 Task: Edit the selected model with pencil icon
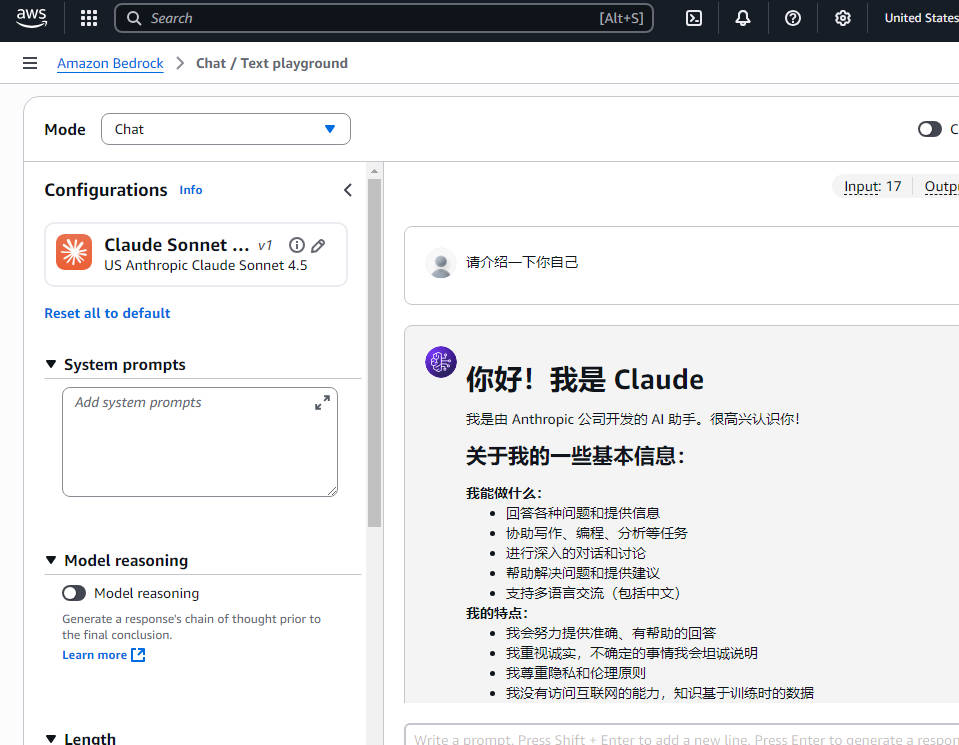pyautogui.click(x=318, y=245)
